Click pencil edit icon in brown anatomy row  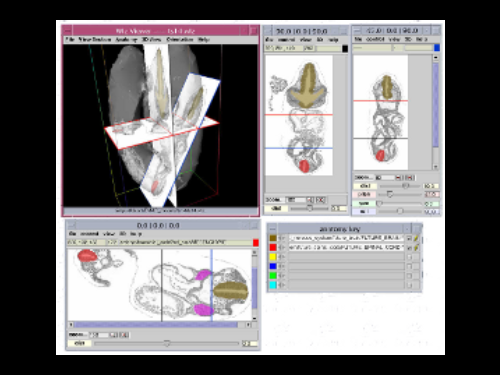tap(416, 238)
